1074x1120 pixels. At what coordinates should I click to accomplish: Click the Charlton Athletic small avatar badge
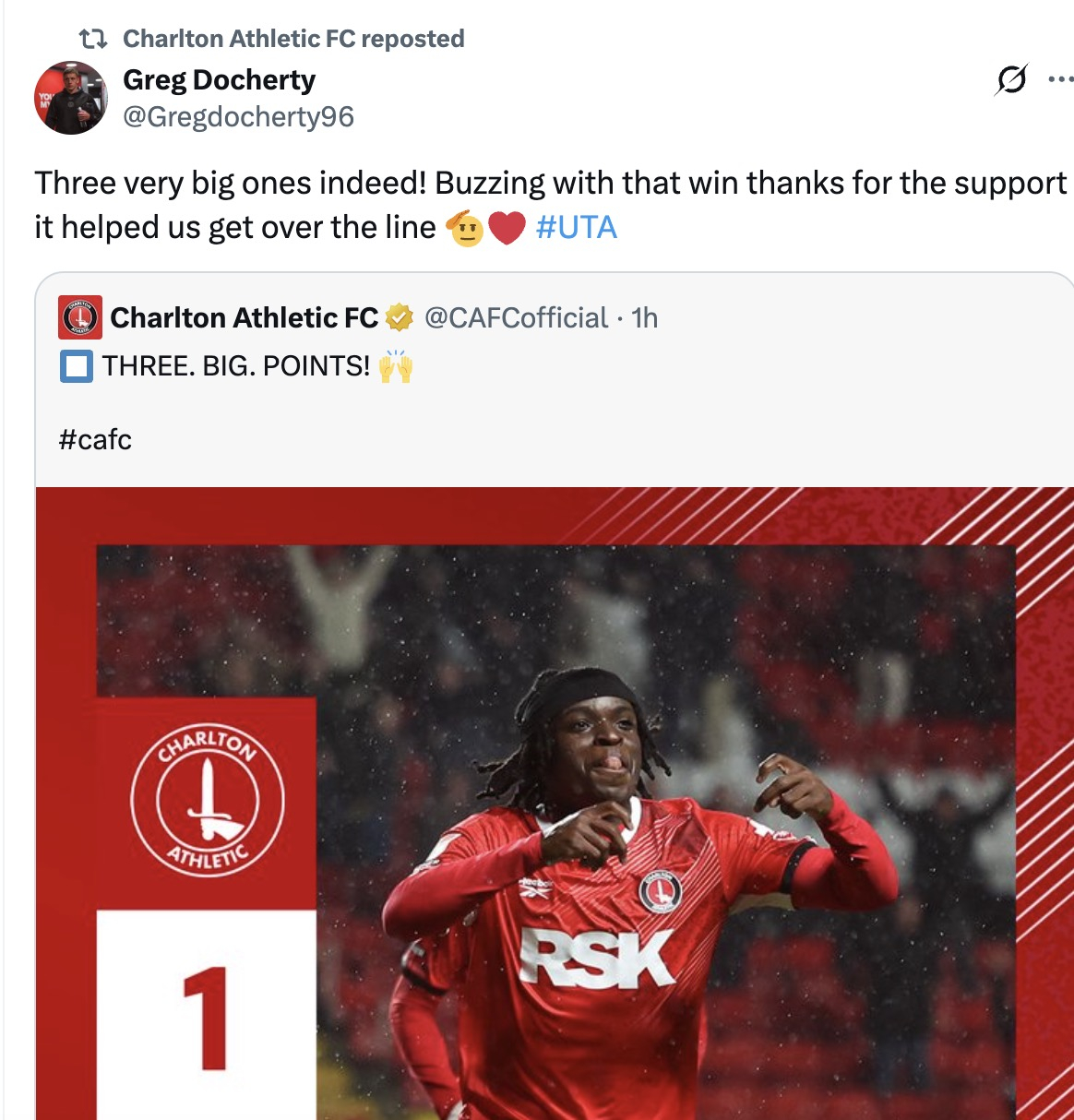(x=79, y=317)
